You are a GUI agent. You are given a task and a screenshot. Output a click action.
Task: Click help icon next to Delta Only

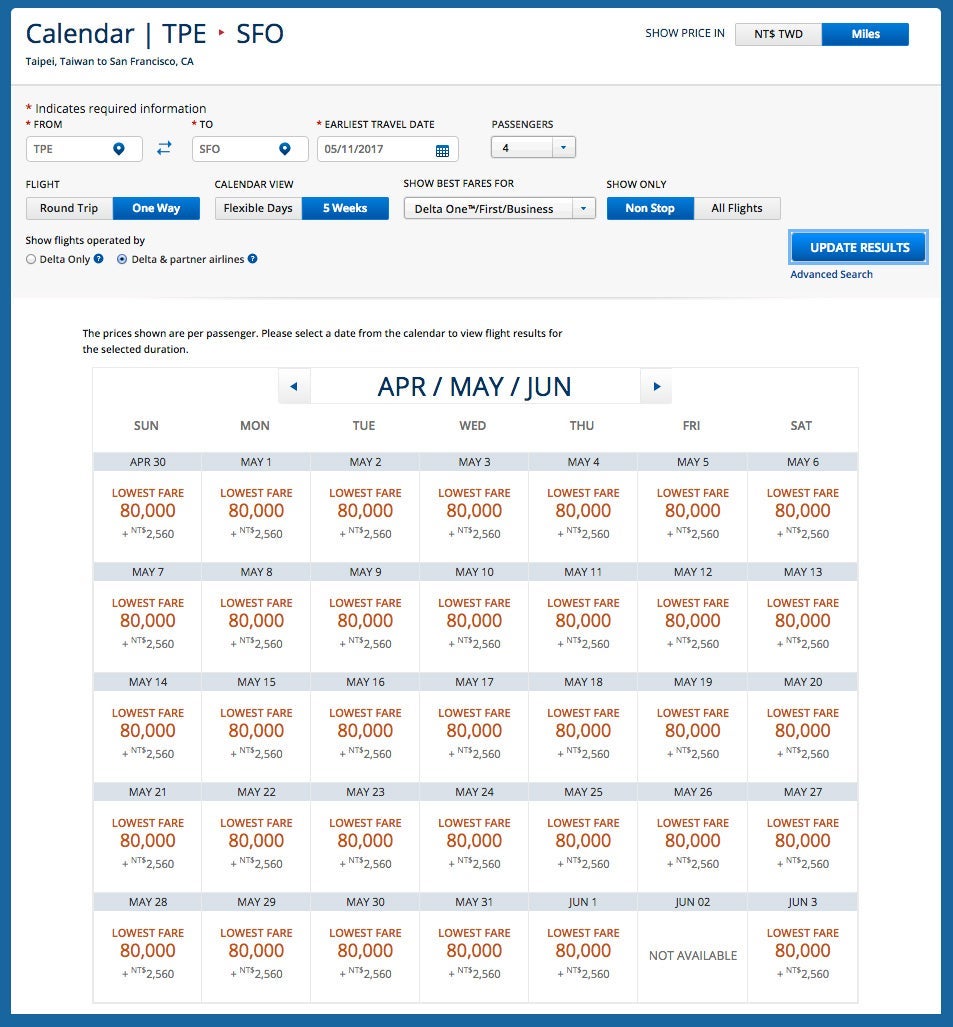tap(99, 259)
